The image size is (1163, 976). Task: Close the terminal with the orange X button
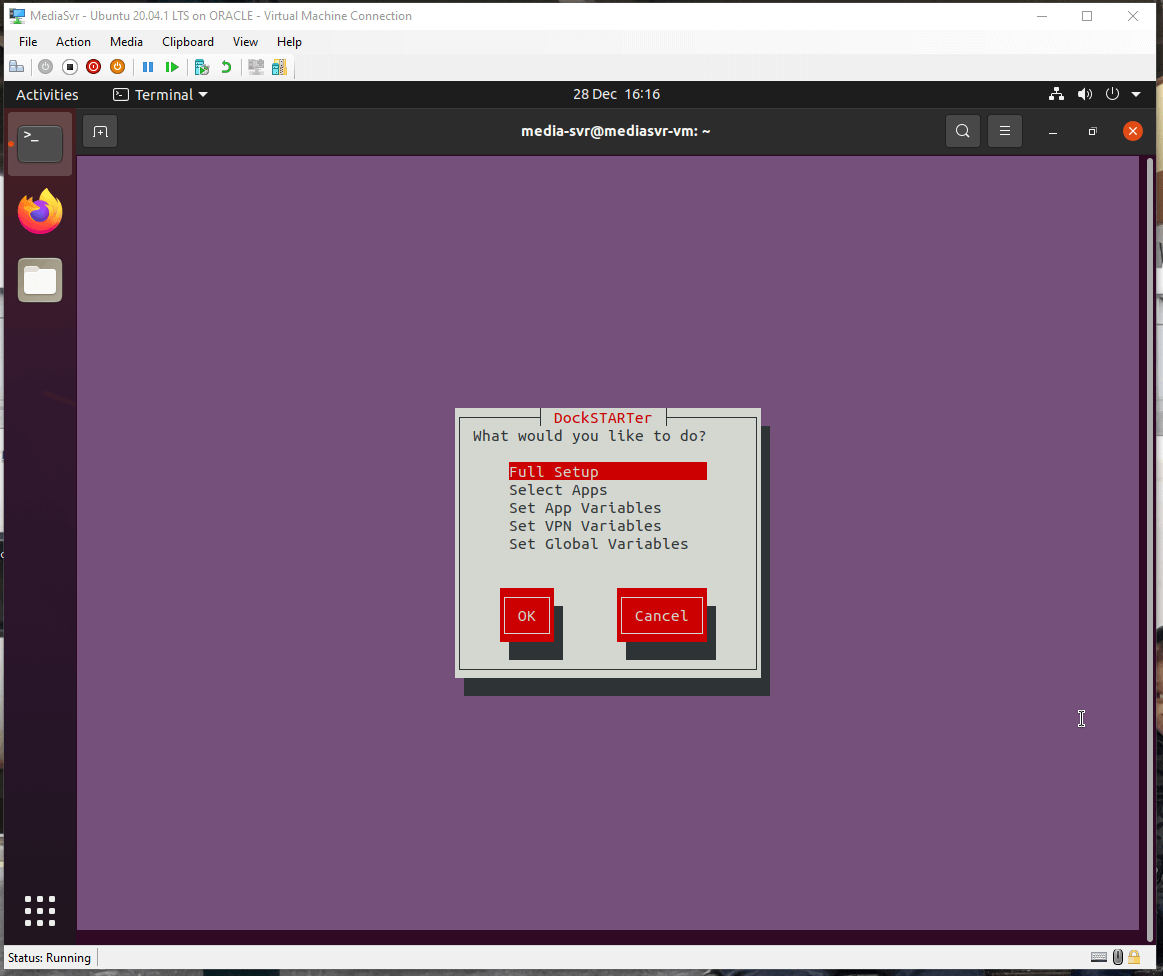(x=1133, y=131)
